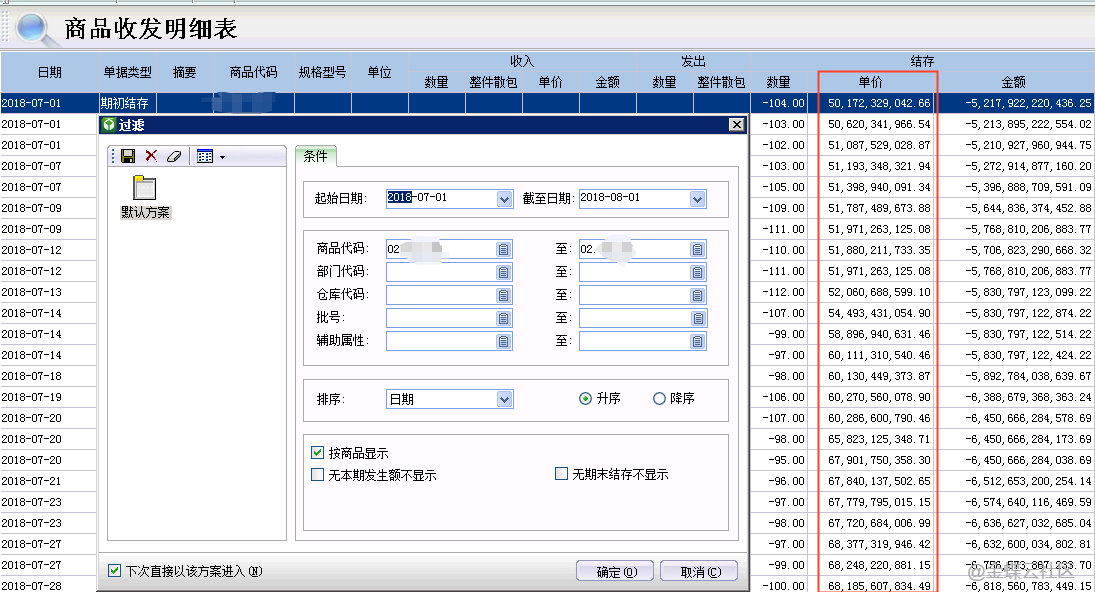
Task: Select unit price cell 50,172,329,042.66
Action: [x=871, y=103]
